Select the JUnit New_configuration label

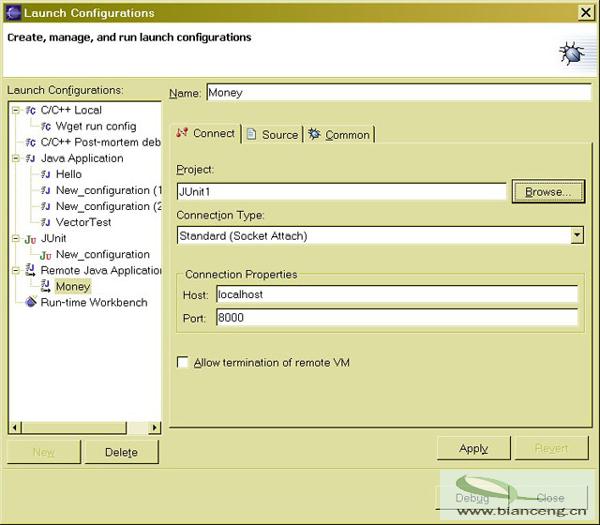click(x=103, y=254)
